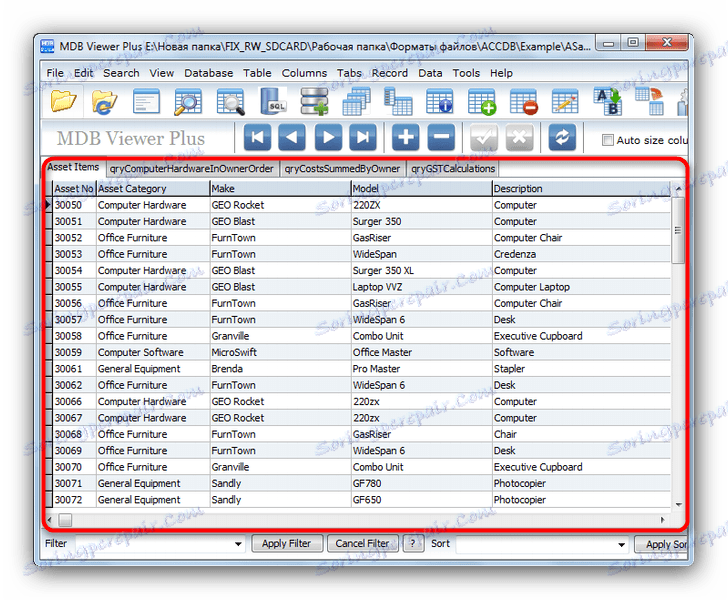Image resolution: width=728 pixels, height=600 pixels.
Task: Go to the first record
Action: [257, 137]
